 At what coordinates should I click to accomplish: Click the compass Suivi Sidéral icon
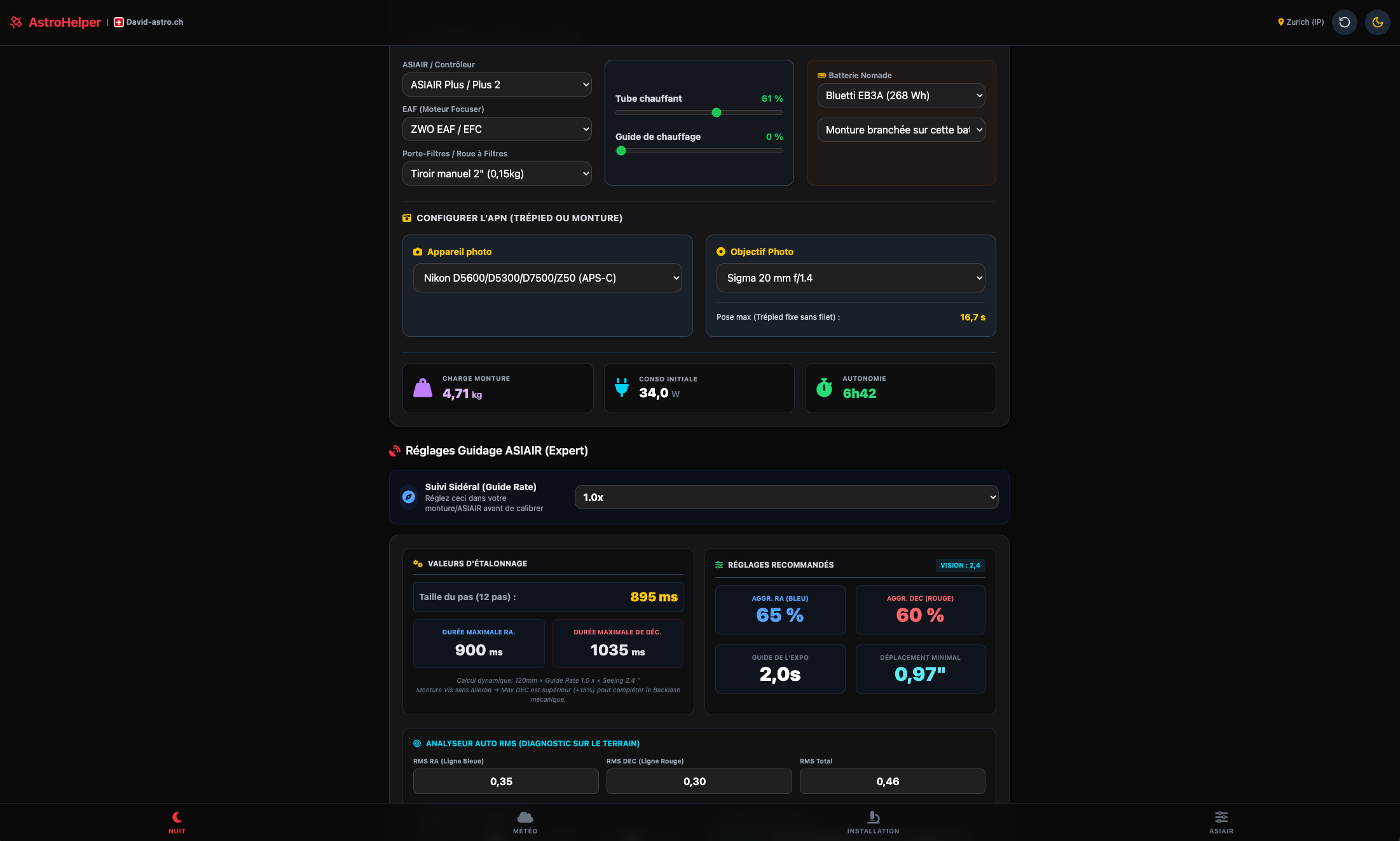(x=409, y=497)
